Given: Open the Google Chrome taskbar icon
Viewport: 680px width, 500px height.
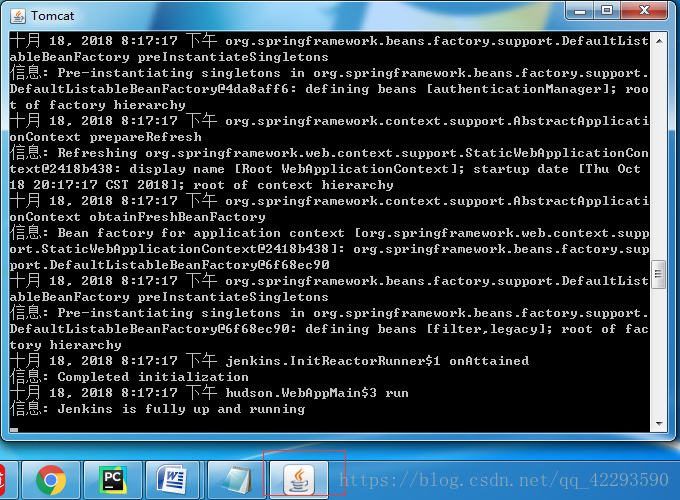Looking at the screenshot, I should (x=51, y=480).
